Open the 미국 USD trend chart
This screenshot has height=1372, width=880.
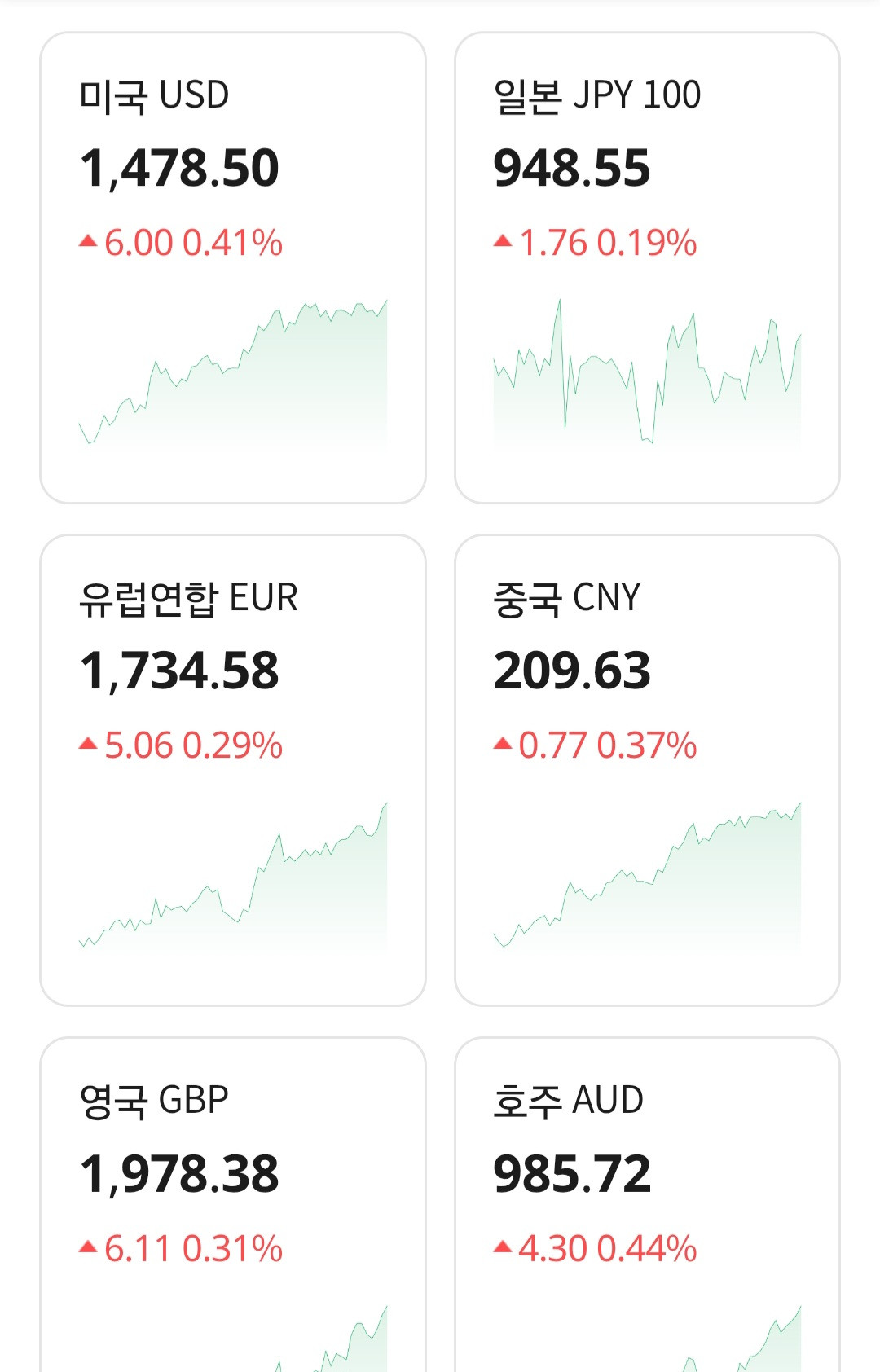[233, 373]
